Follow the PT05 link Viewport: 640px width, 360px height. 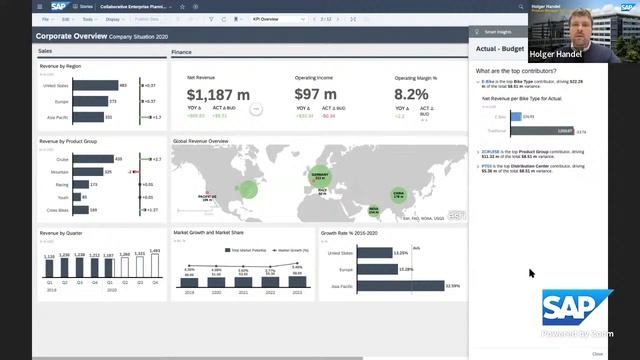tap(487, 166)
